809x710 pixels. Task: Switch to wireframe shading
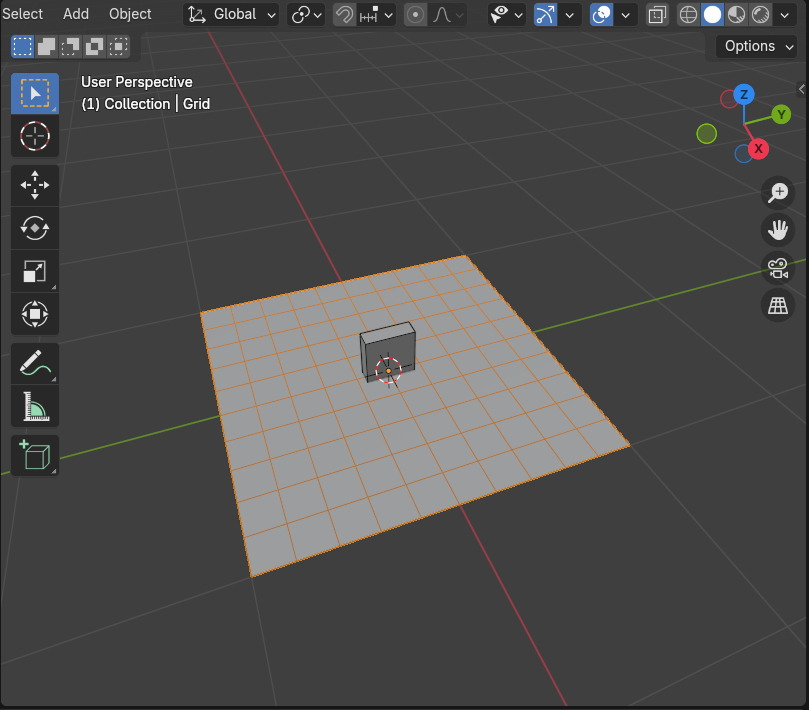tap(688, 15)
